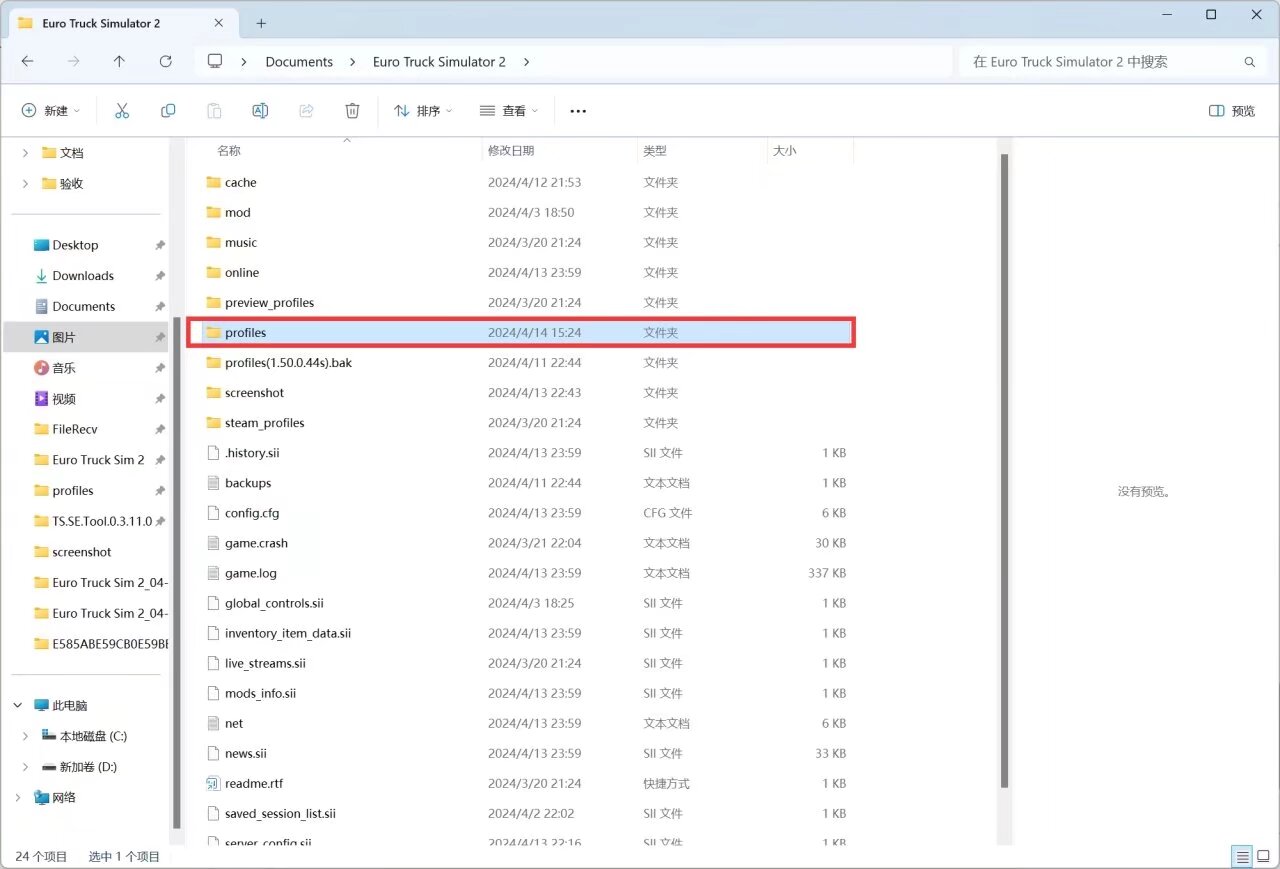The width and height of the screenshot is (1280, 869).
Task: Open the 新建 dropdown
Action: click(50, 111)
